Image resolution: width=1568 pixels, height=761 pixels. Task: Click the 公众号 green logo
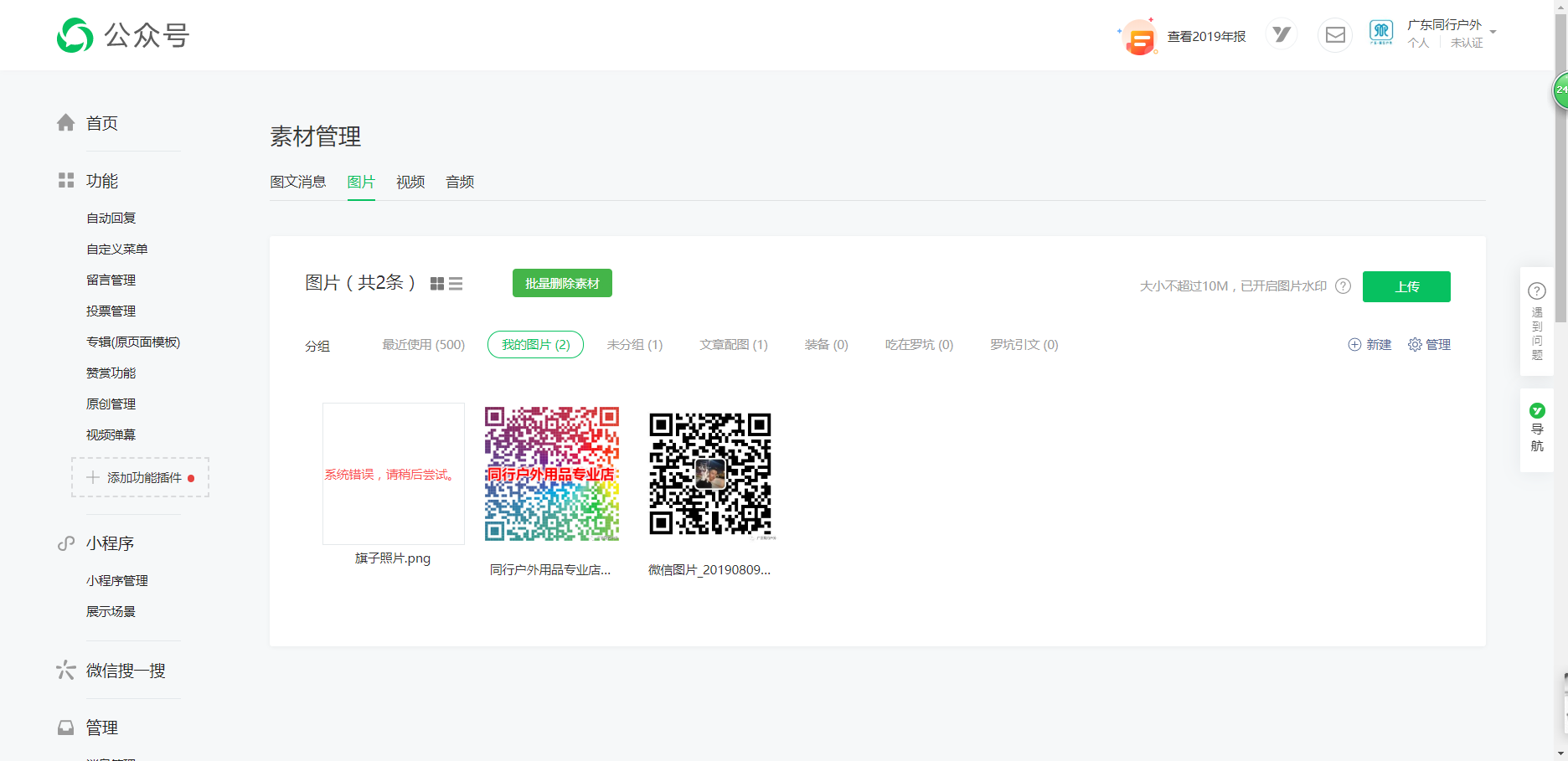pos(75,35)
